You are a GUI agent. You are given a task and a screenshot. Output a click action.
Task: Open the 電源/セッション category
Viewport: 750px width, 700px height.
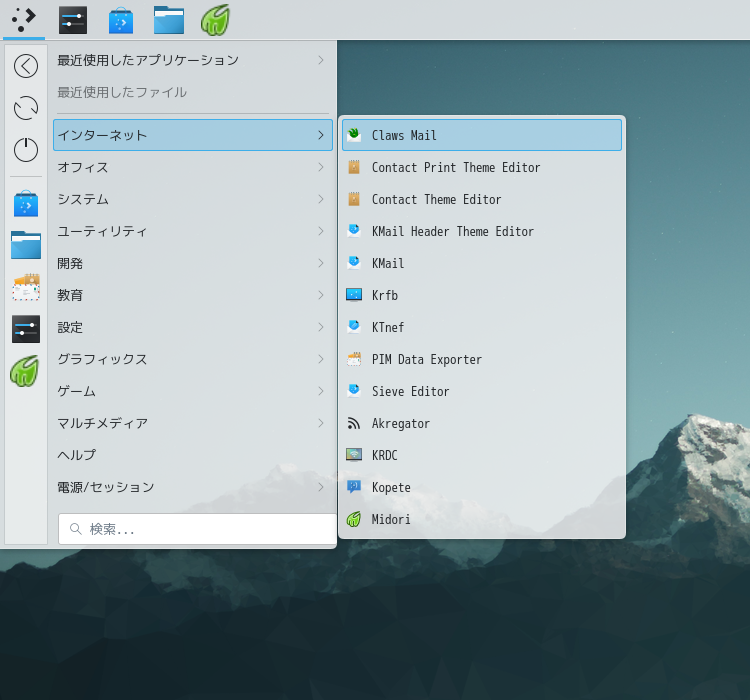coord(193,487)
